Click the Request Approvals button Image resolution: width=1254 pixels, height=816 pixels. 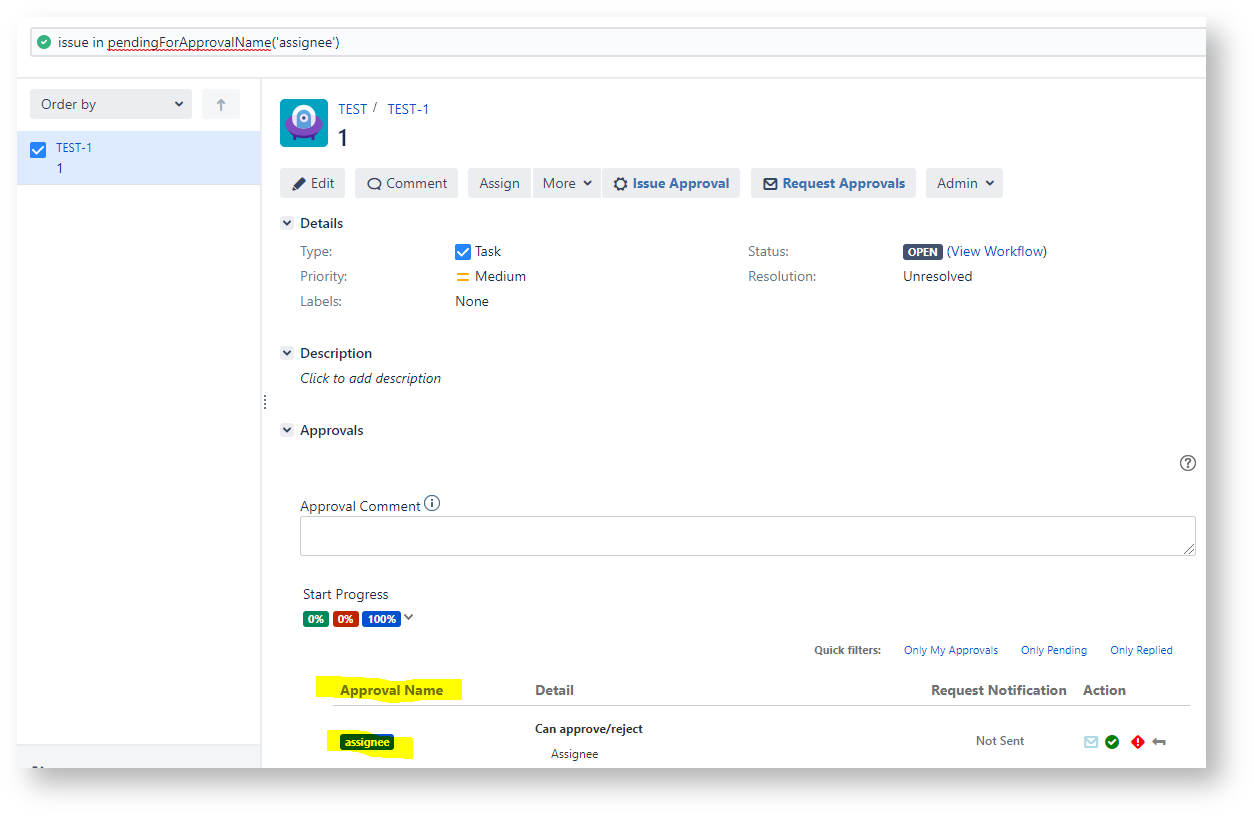[x=833, y=183]
